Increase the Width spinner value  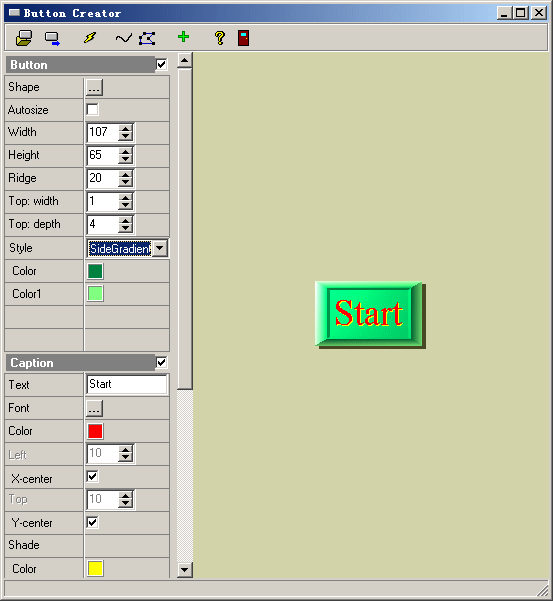[x=125, y=129]
